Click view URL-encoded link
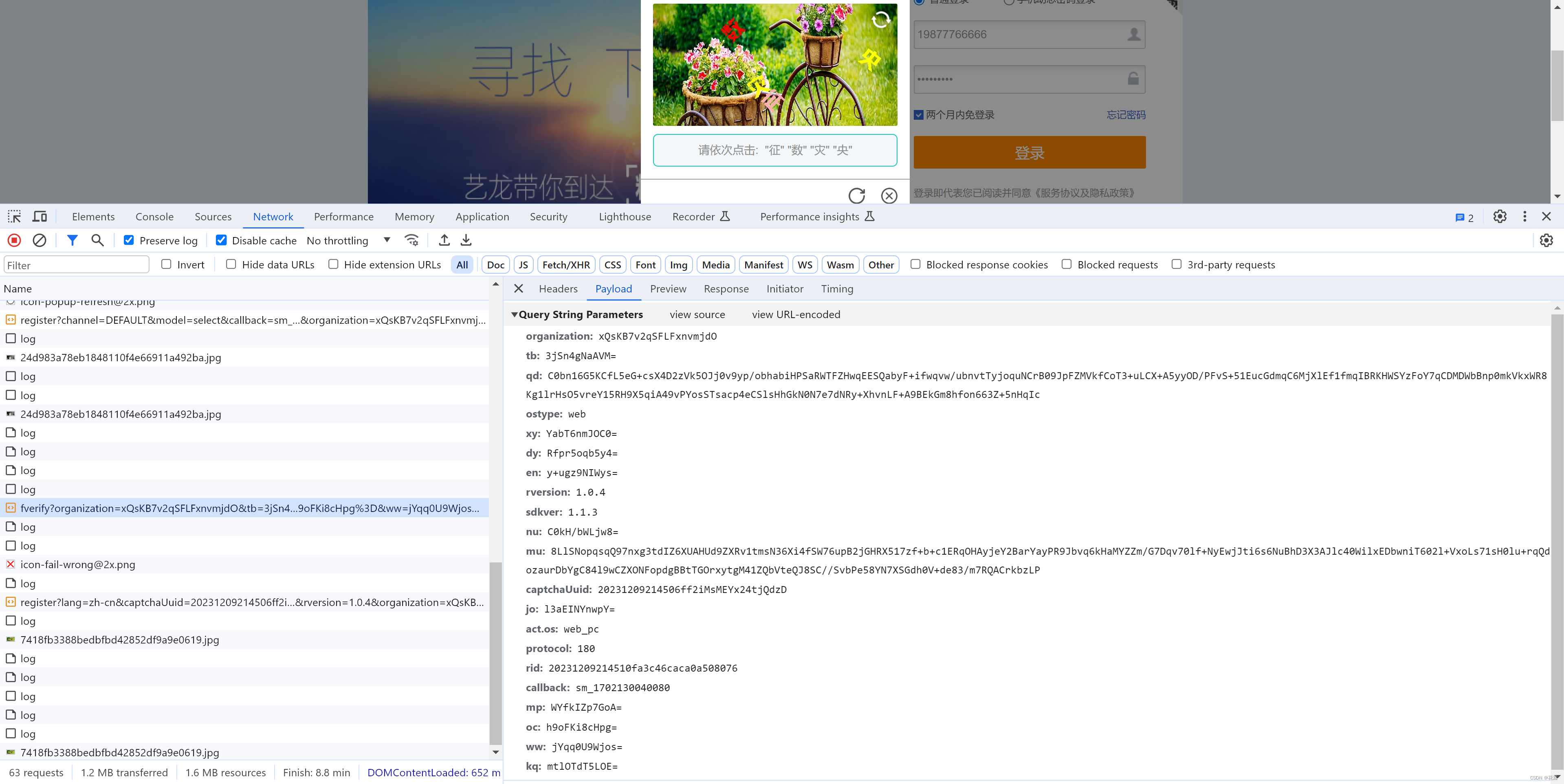The image size is (1564, 784). pyautogui.click(x=796, y=314)
